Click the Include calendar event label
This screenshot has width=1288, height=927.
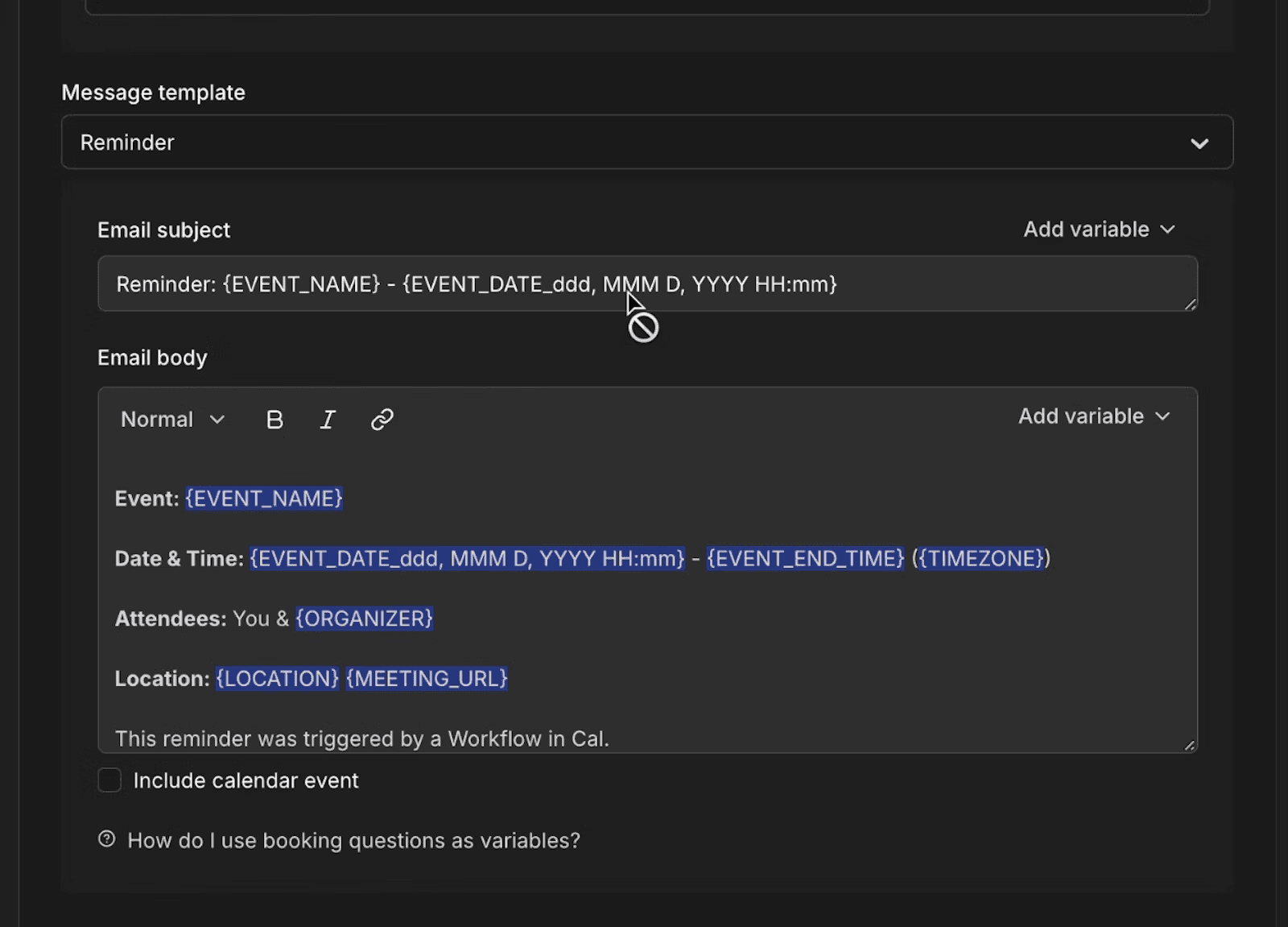click(246, 780)
